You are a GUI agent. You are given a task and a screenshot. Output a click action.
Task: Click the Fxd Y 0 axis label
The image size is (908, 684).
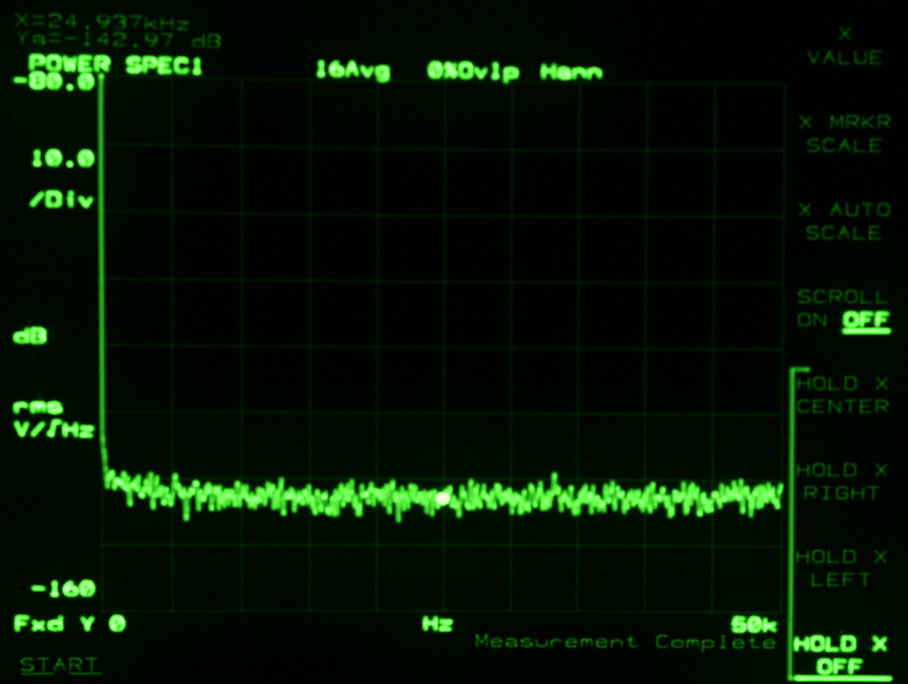(69, 624)
